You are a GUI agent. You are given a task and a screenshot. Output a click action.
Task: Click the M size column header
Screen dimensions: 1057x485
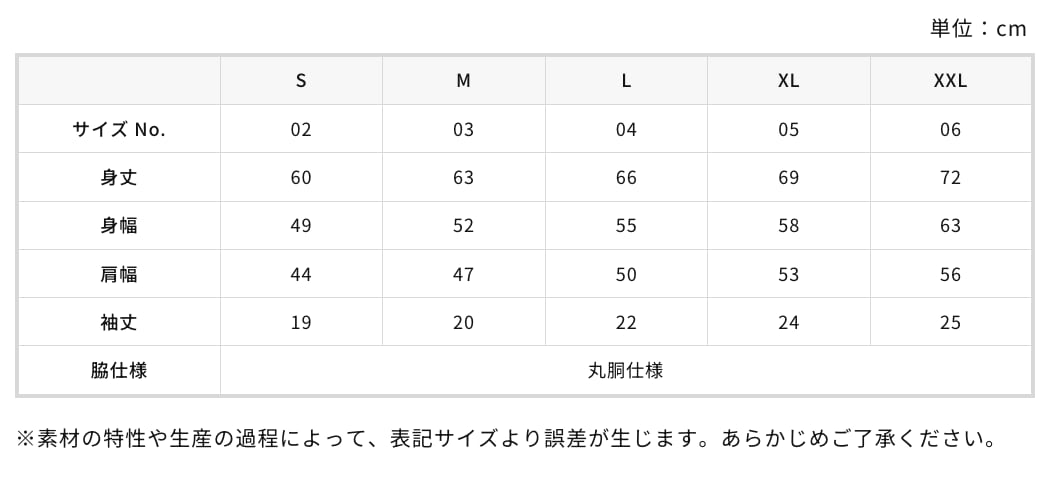(x=464, y=81)
